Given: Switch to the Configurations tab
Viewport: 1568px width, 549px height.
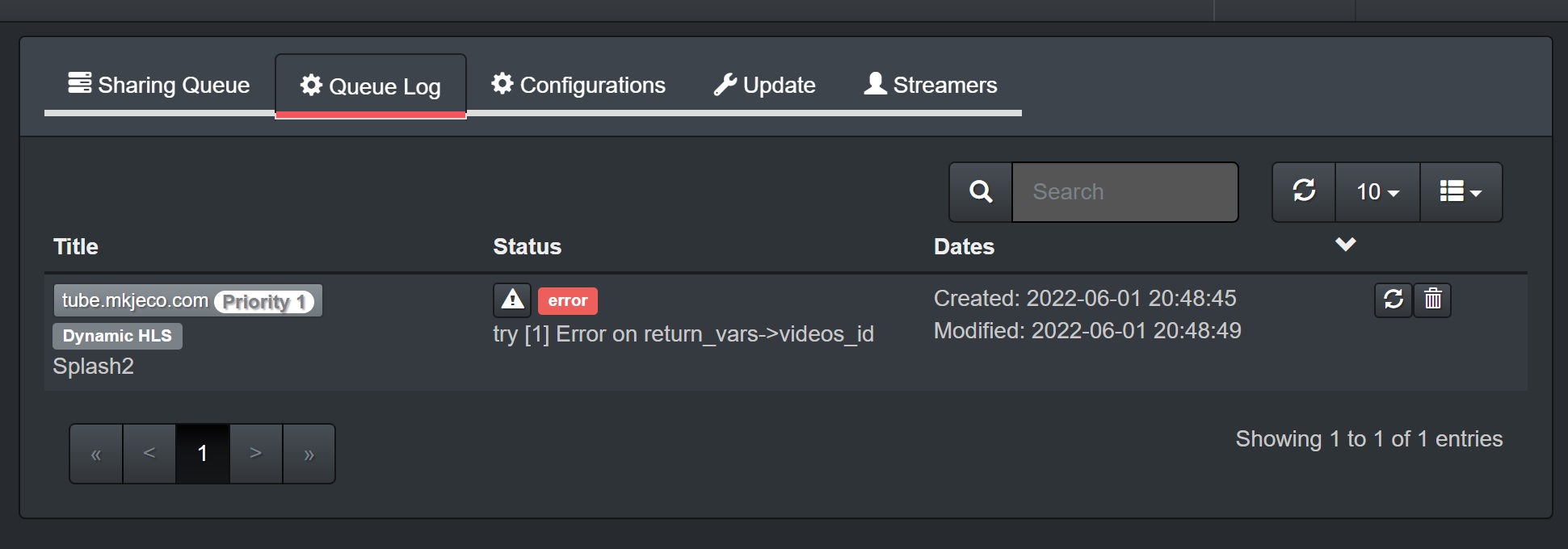Looking at the screenshot, I should 578,85.
